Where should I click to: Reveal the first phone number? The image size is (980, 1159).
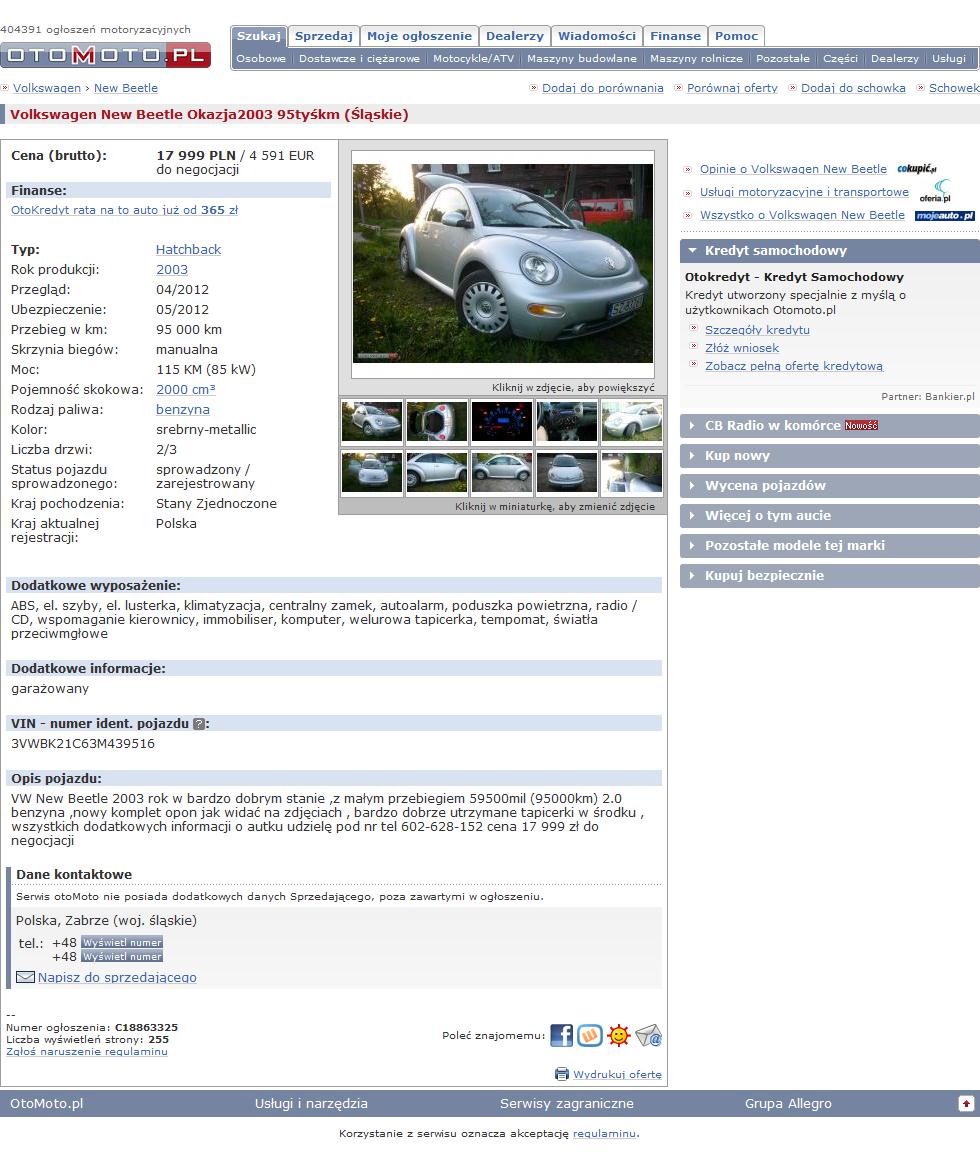[x=122, y=942]
